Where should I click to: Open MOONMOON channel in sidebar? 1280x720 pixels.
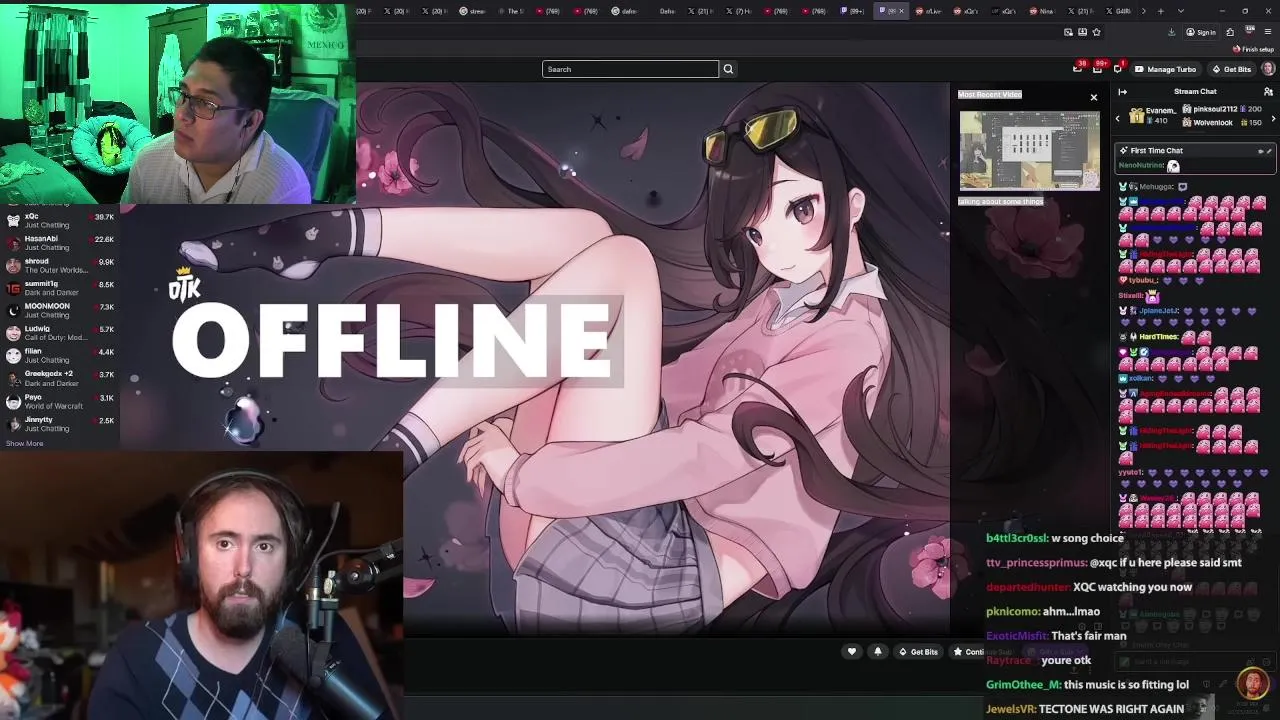pyautogui.click(x=60, y=310)
